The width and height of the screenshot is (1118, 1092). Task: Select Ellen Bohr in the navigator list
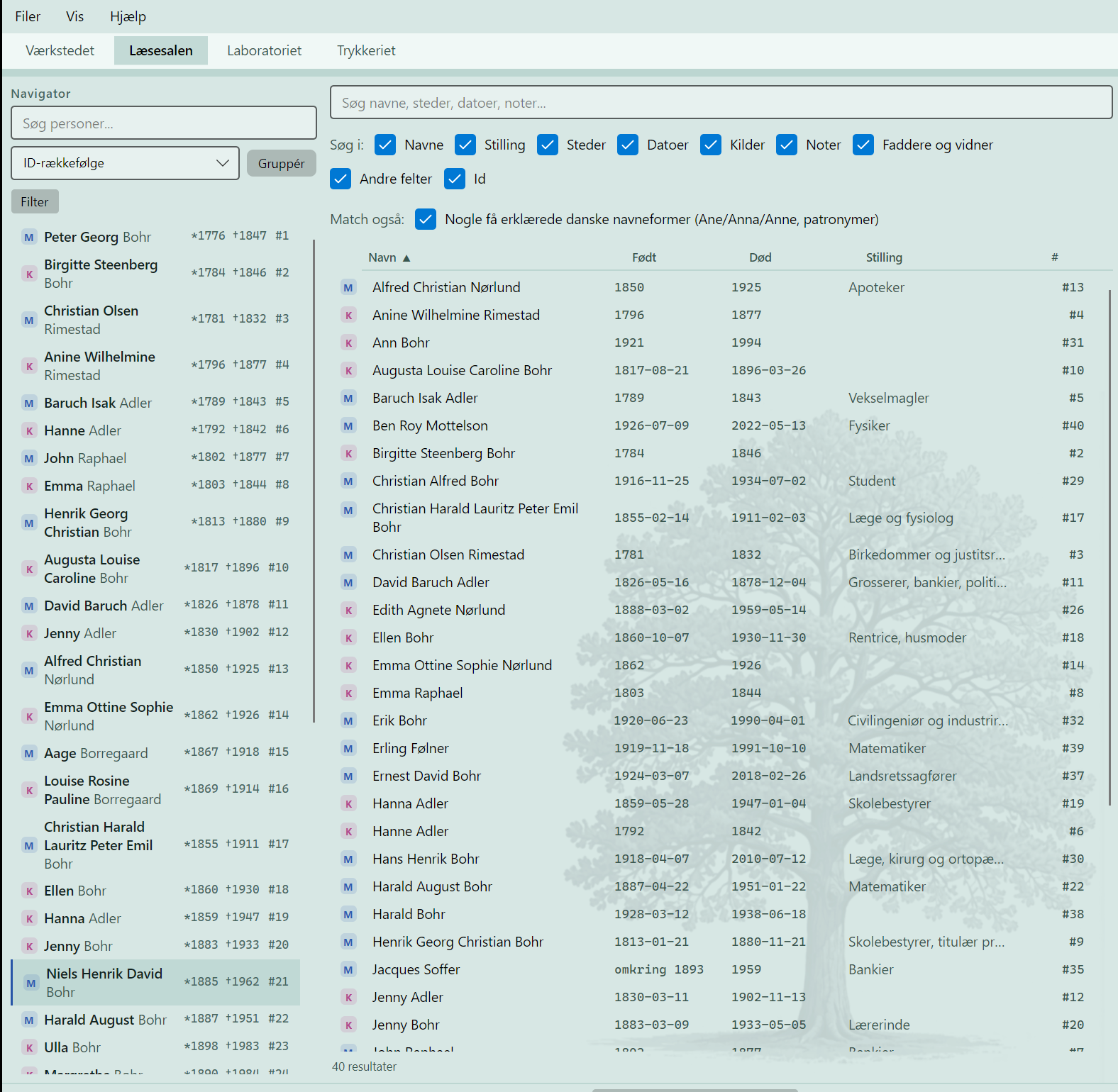tap(155, 891)
